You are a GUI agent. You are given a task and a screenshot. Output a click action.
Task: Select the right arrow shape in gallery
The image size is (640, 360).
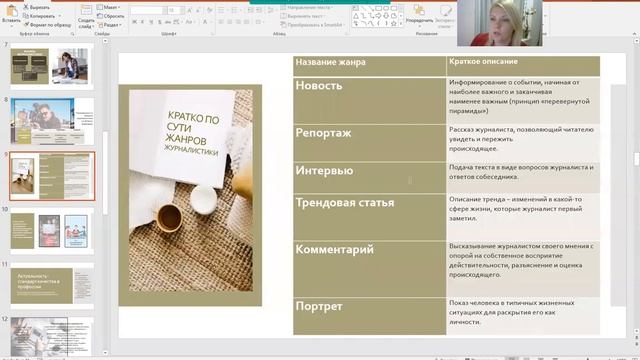378,16
